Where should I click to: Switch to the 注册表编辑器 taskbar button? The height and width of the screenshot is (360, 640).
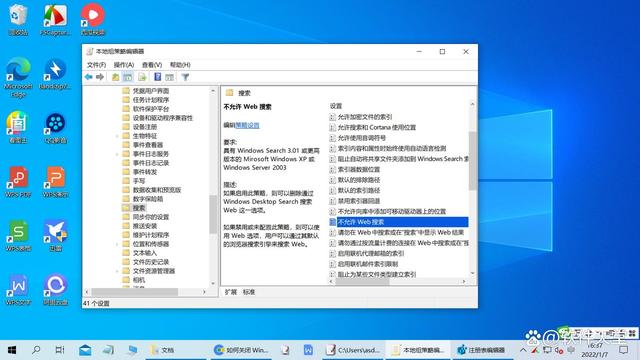tap(482, 350)
